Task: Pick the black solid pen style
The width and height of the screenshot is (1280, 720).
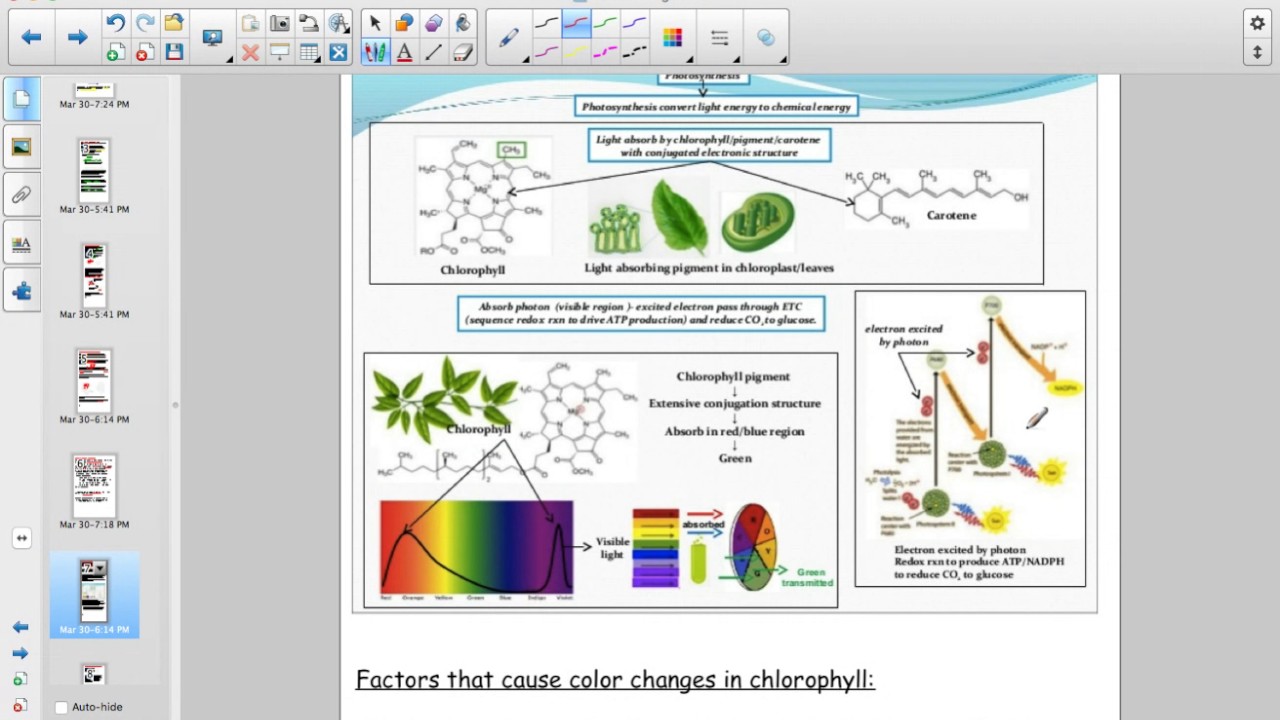Action: (547, 23)
